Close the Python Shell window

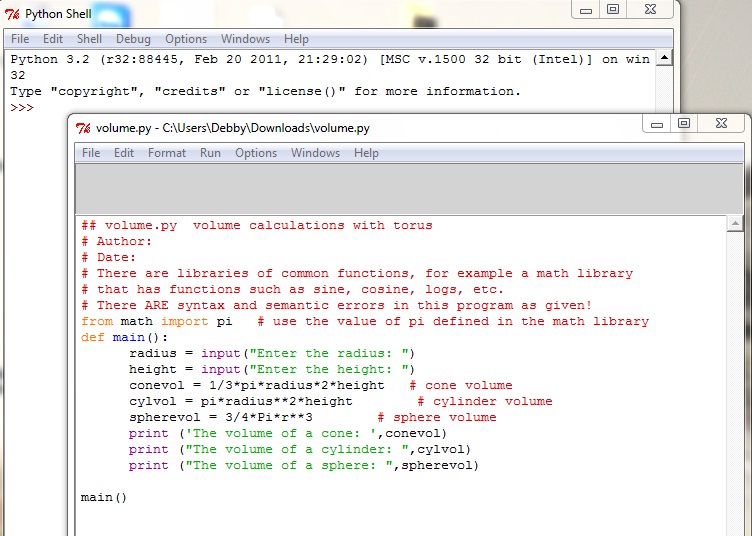tap(650, 10)
